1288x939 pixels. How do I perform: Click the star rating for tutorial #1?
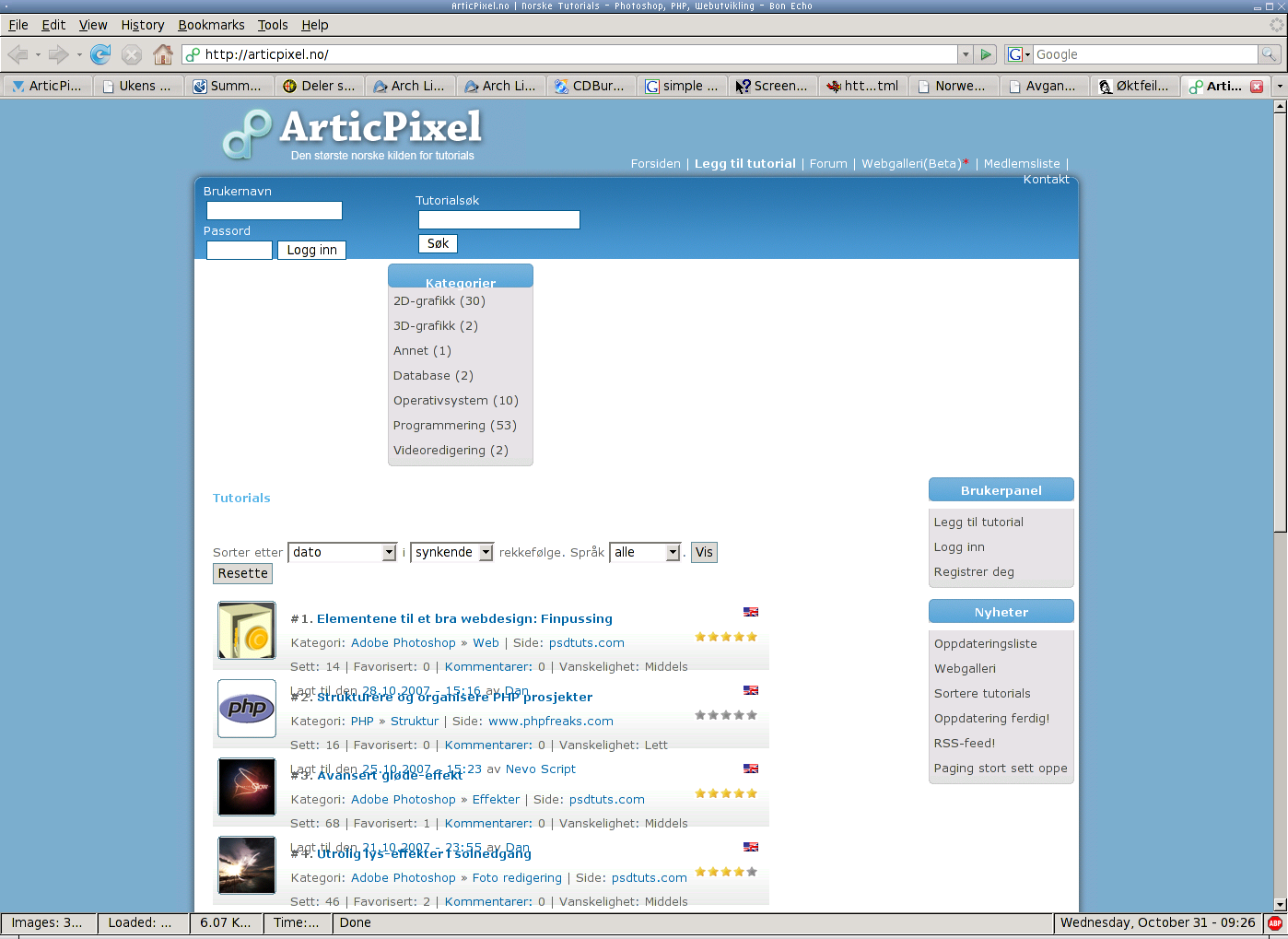[x=726, y=637]
